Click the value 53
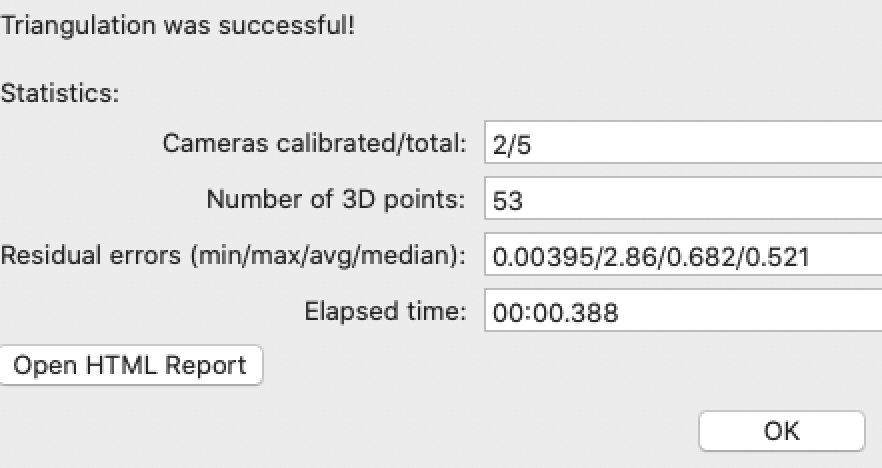882x468 pixels. click(507, 201)
